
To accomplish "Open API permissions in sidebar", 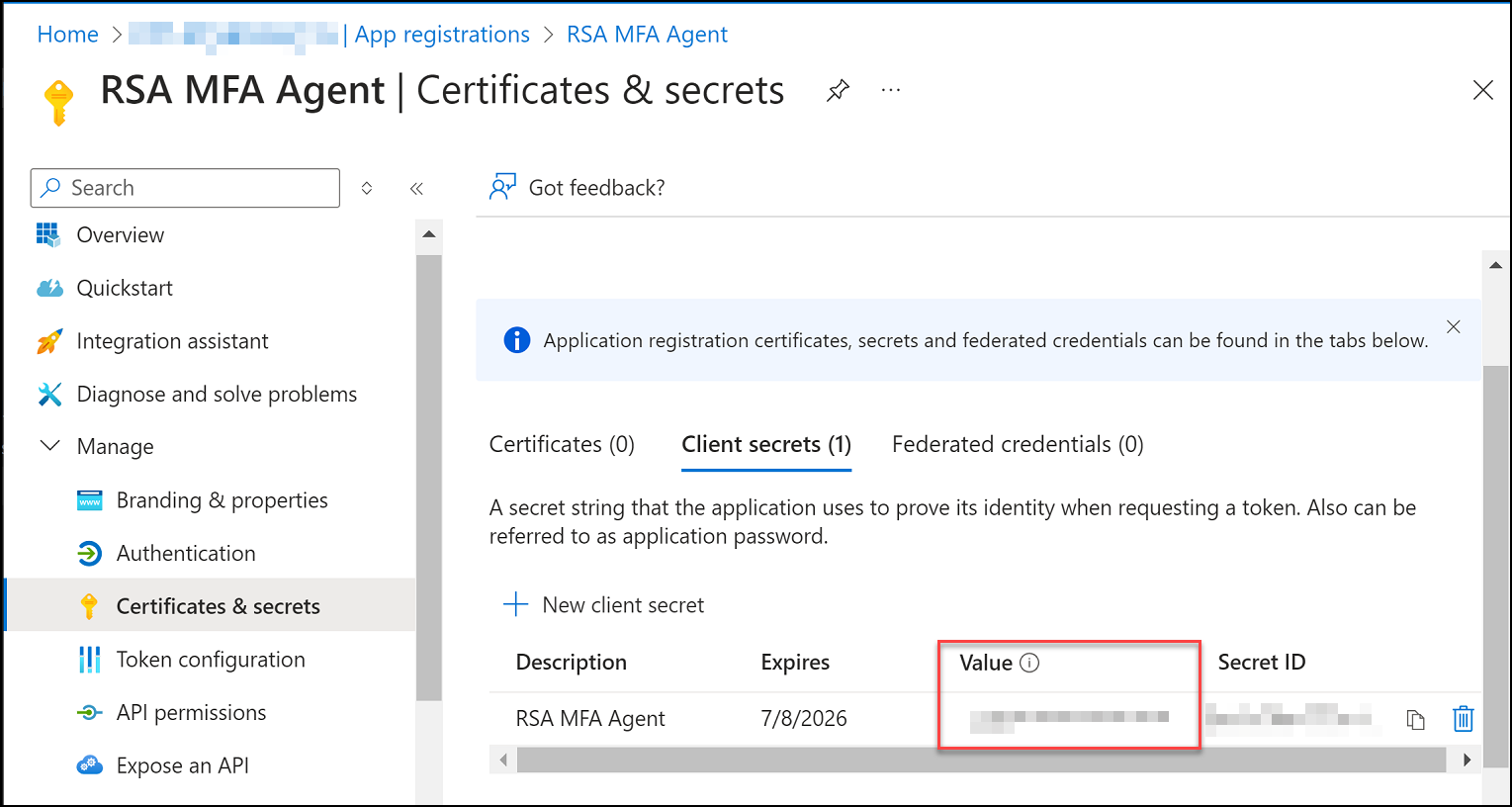I will click(x=191, y=712).
